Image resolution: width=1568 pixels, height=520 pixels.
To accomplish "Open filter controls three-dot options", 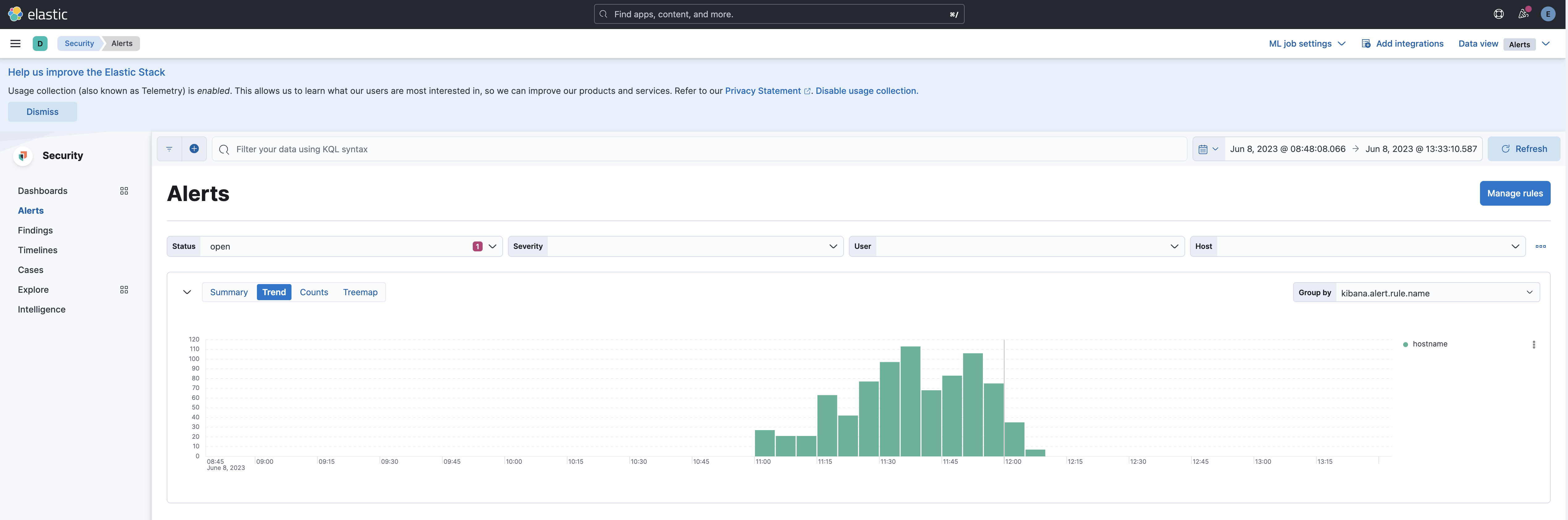I will (x=1541, y=247).
